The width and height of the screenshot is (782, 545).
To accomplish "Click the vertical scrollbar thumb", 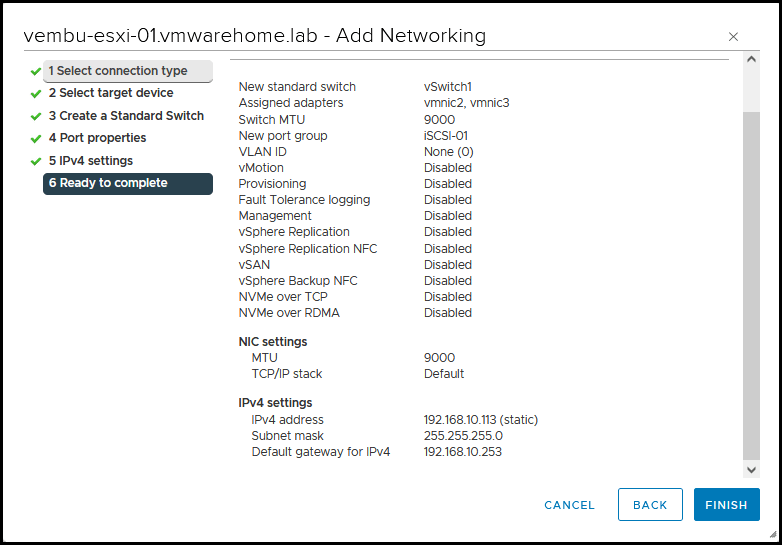I will pos(752,286).
